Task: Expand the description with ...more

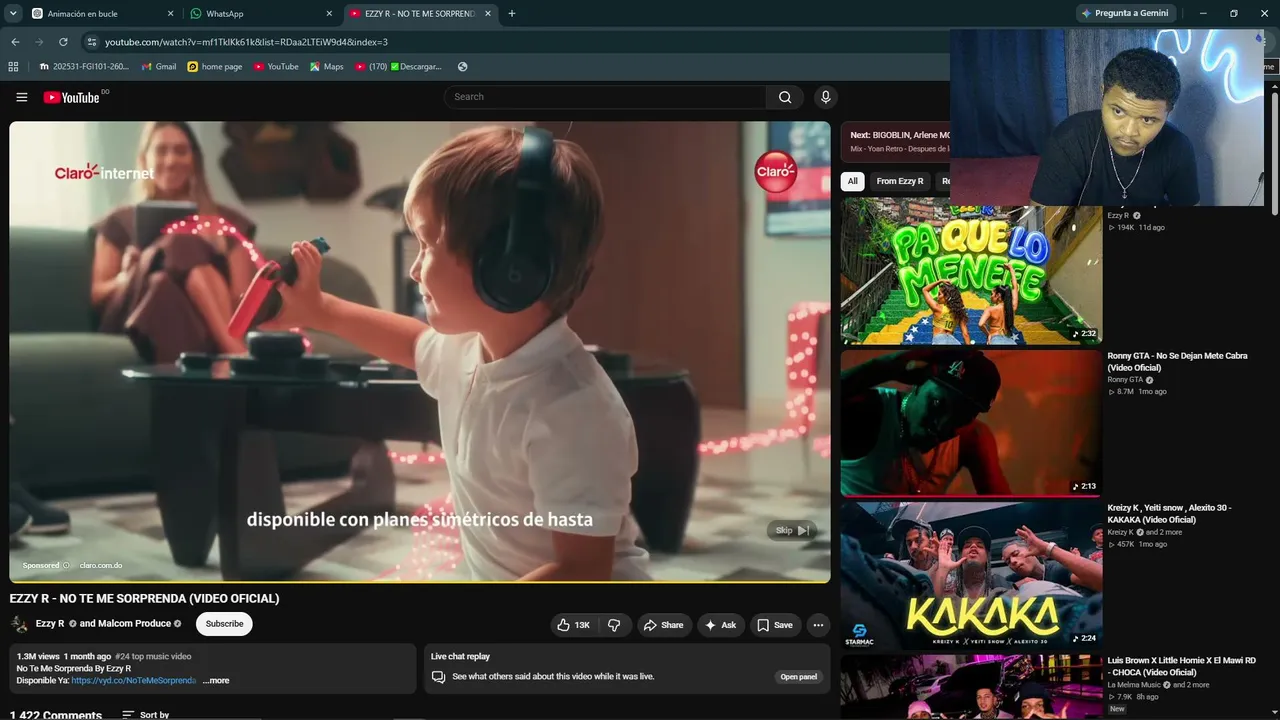Action: [x=216, y=680]
